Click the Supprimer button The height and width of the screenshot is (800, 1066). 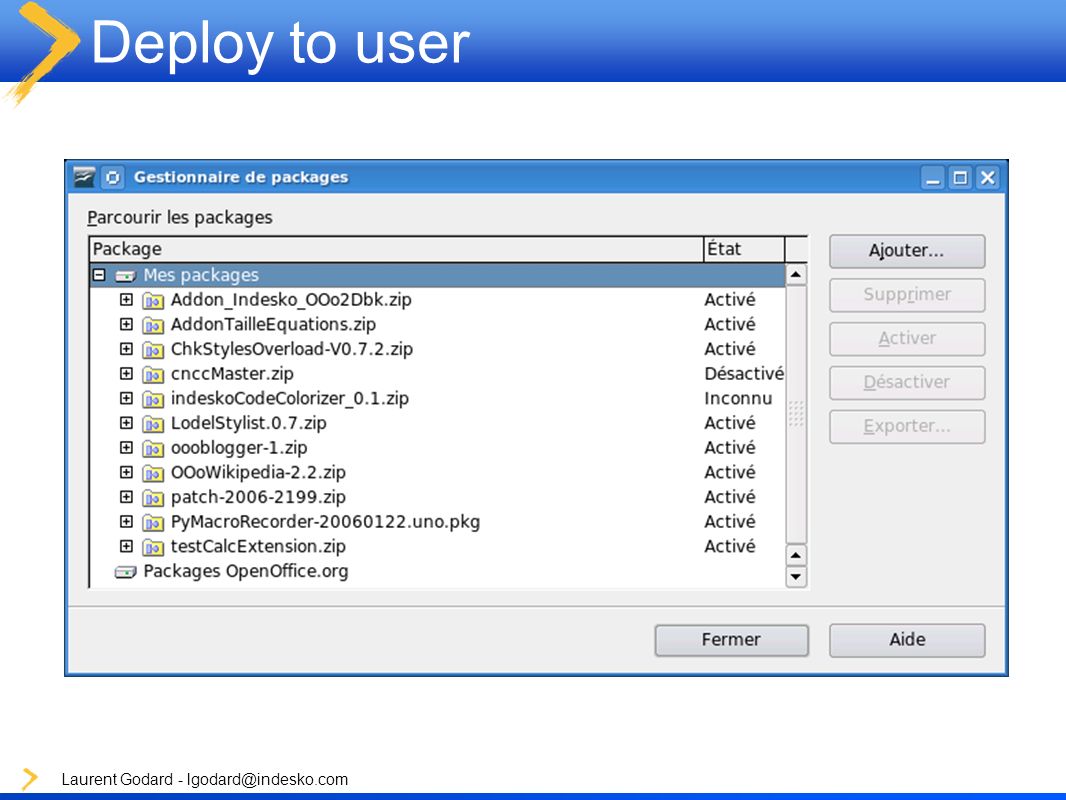(x=907, y=295)
